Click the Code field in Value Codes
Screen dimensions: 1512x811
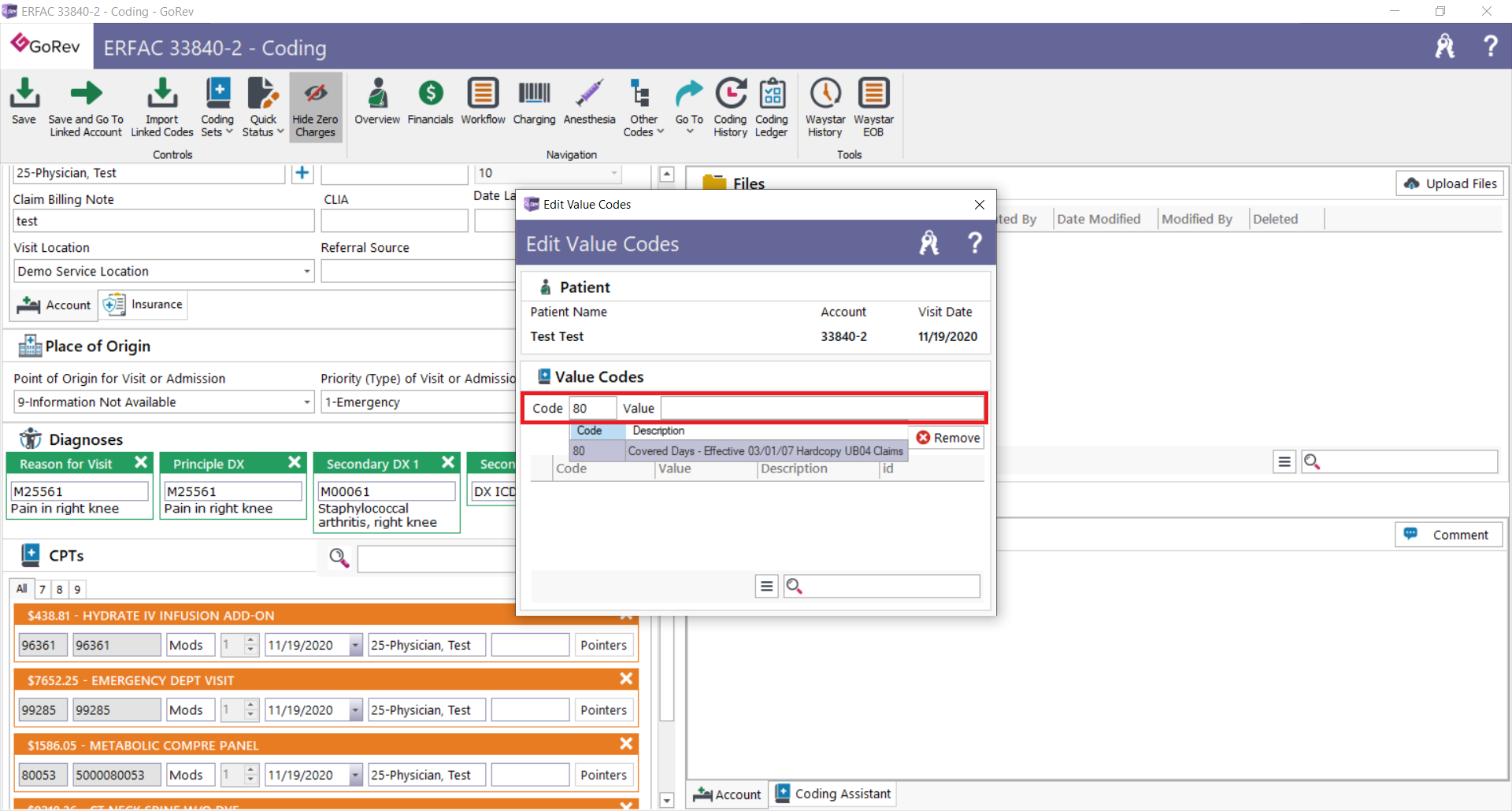point(593,408)
